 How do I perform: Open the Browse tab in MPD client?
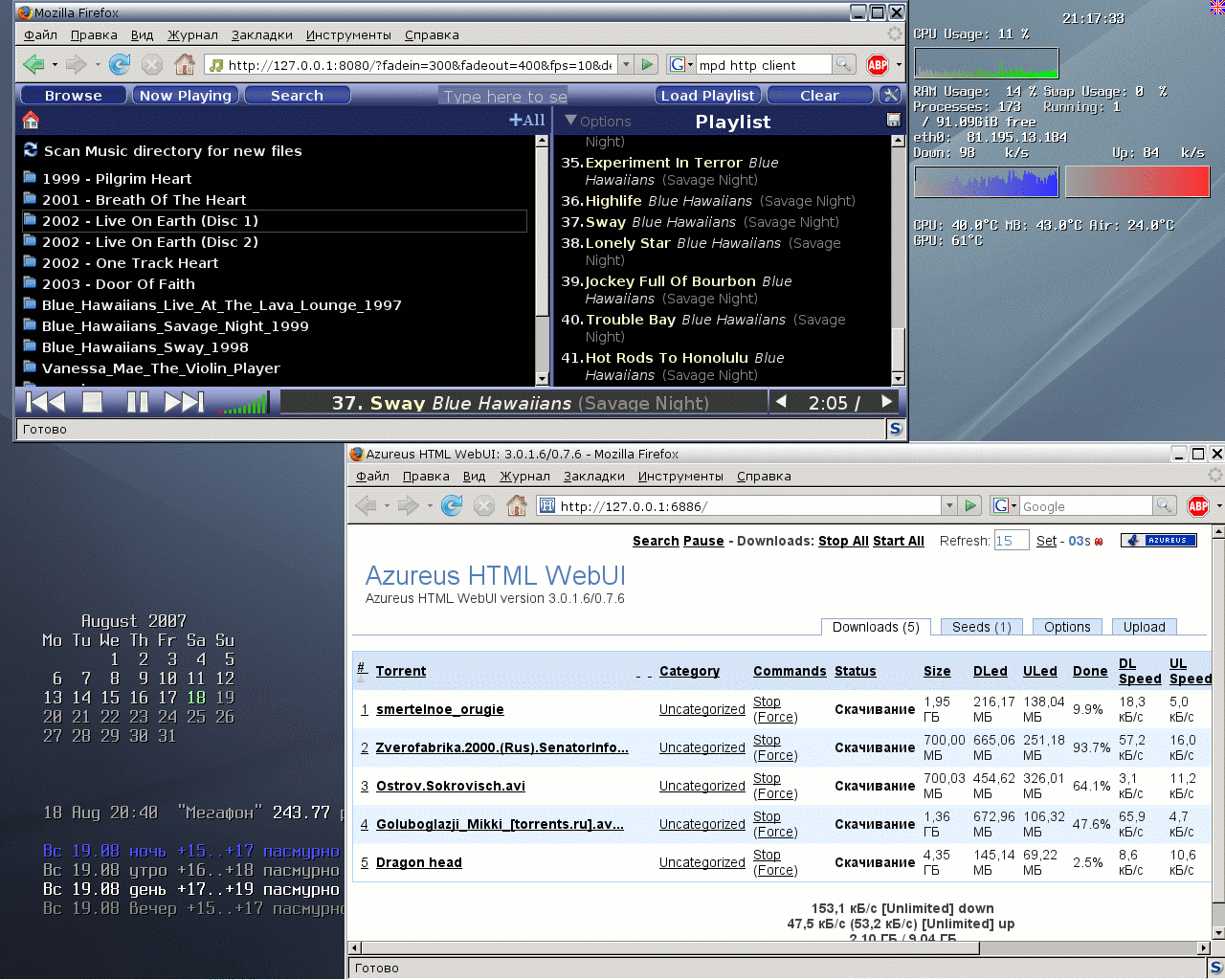(x=74, y=95)
